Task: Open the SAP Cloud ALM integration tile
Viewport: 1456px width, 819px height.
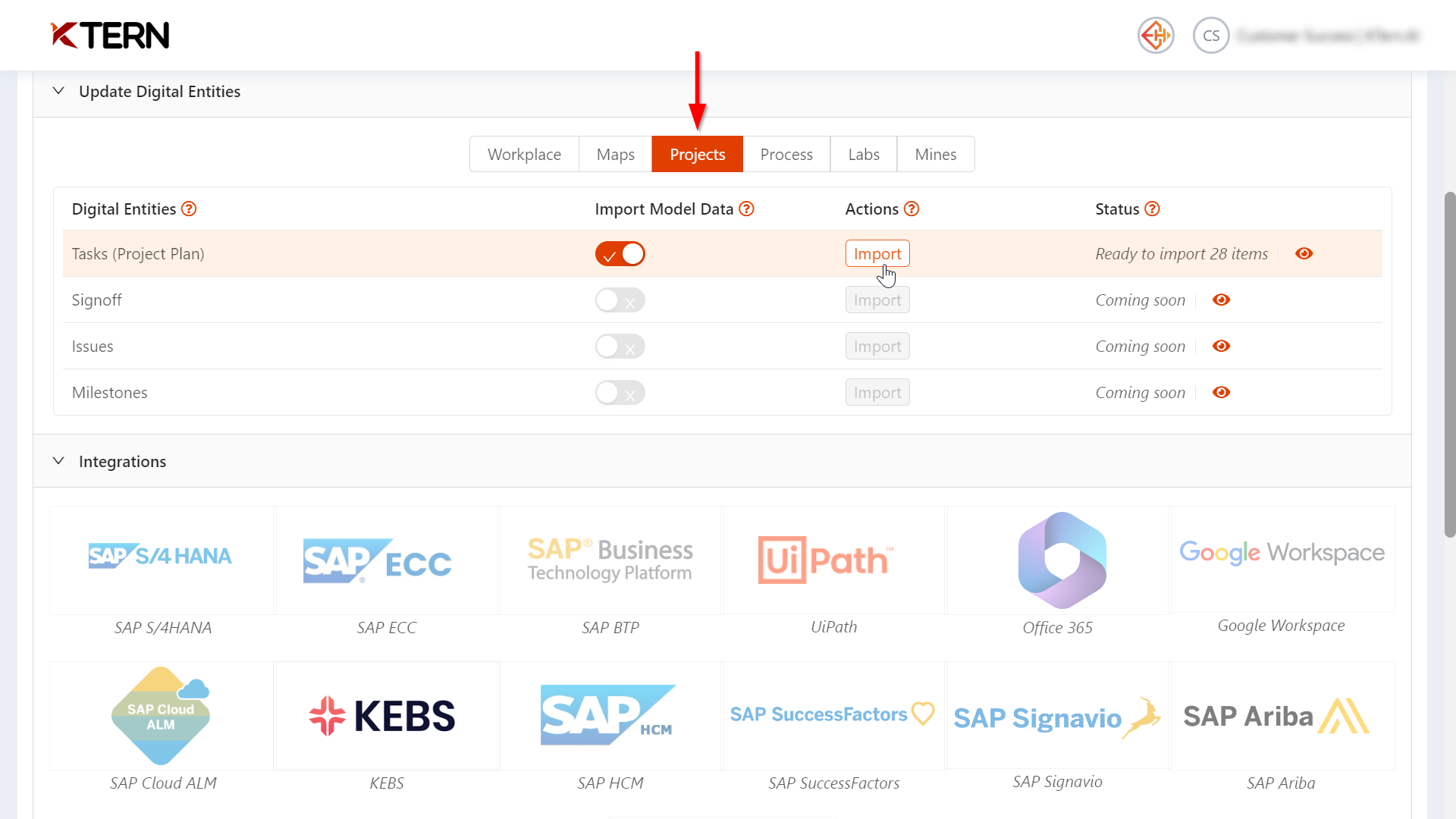Action: point(162,716)
